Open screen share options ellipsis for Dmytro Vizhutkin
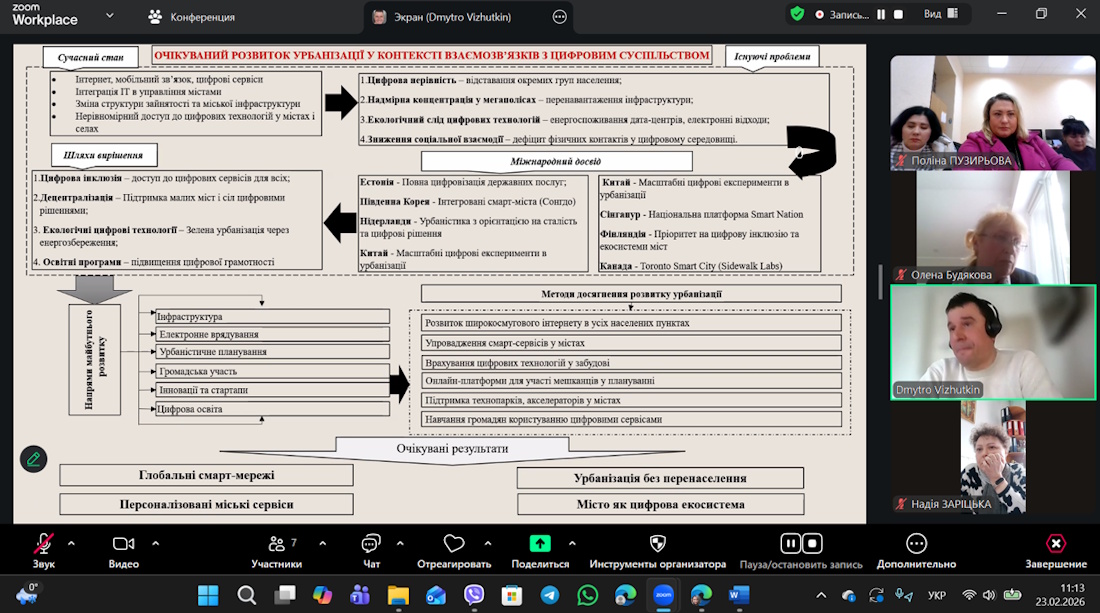Image resolution: width=1100 pixels, height=613 pixels. tap(559, 17)
